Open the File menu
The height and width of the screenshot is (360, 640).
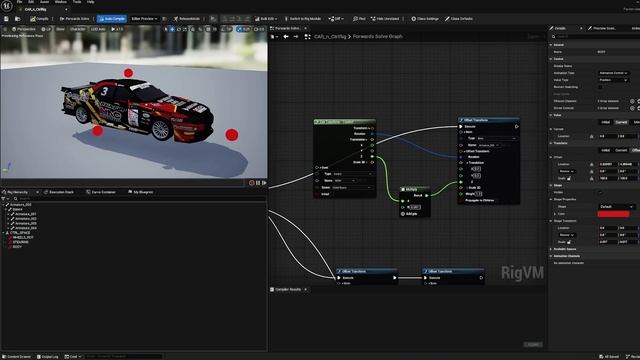(19, 2)
